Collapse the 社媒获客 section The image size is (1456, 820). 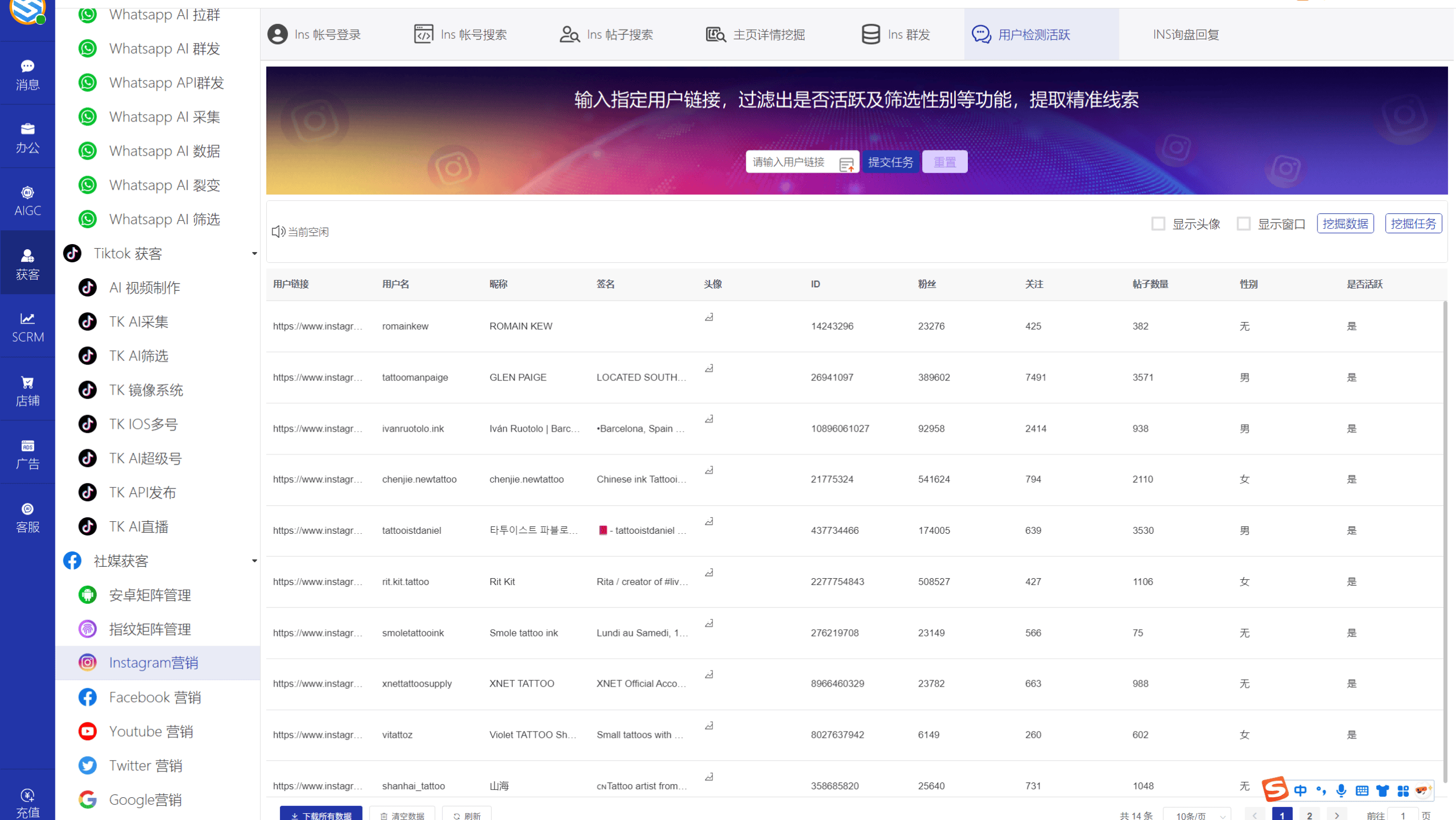pyautogui.click(x=254, y=561)
